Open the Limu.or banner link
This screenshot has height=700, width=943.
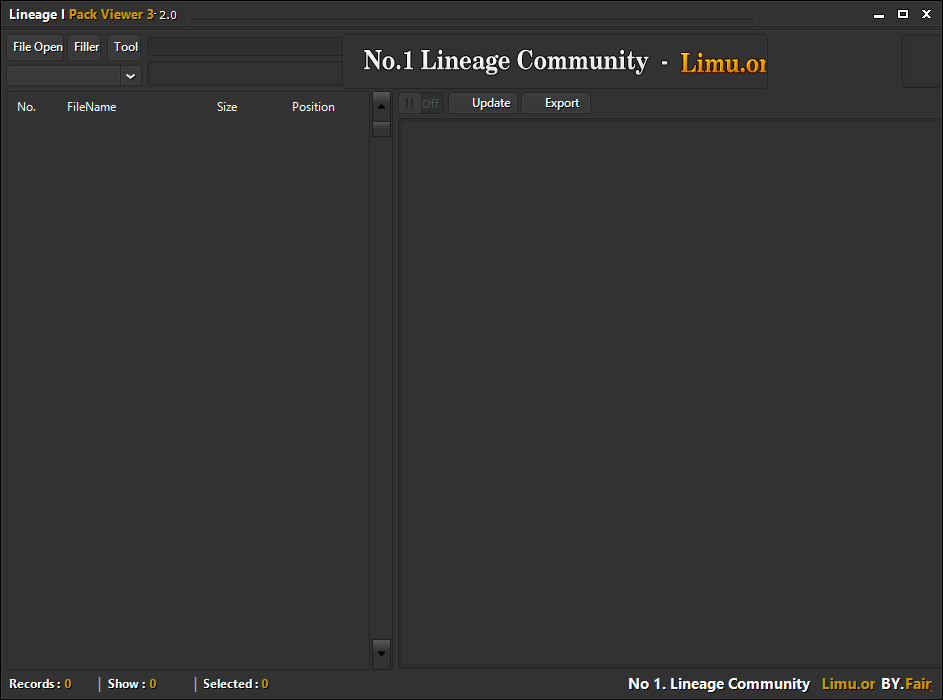[723, 63]
